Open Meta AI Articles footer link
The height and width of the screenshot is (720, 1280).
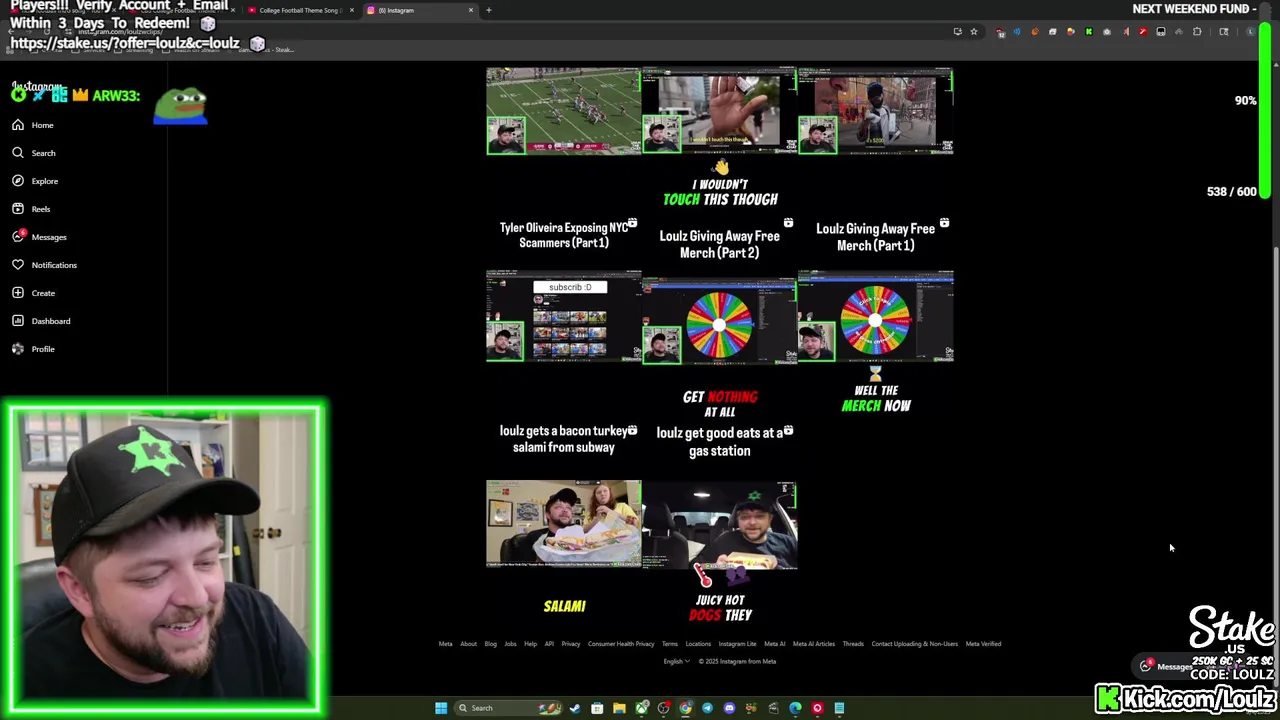(814, 644)
